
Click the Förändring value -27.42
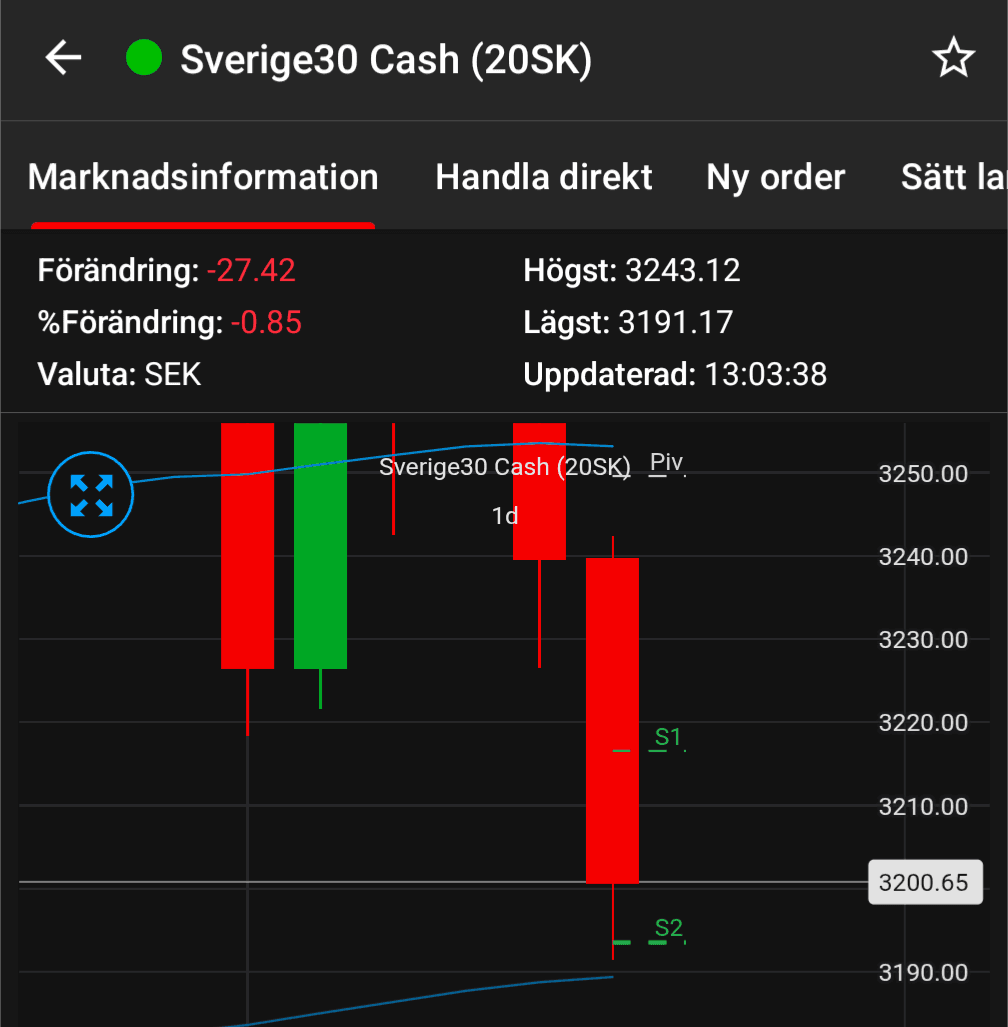[x=252, y=271]
